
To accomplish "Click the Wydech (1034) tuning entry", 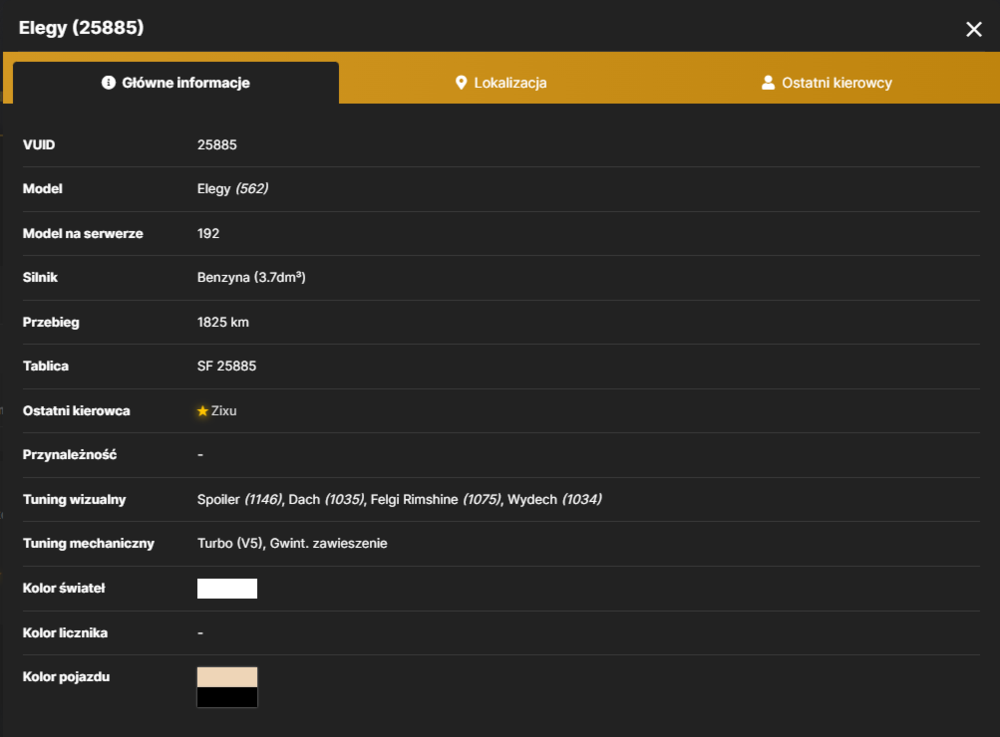I will point(555,499).
